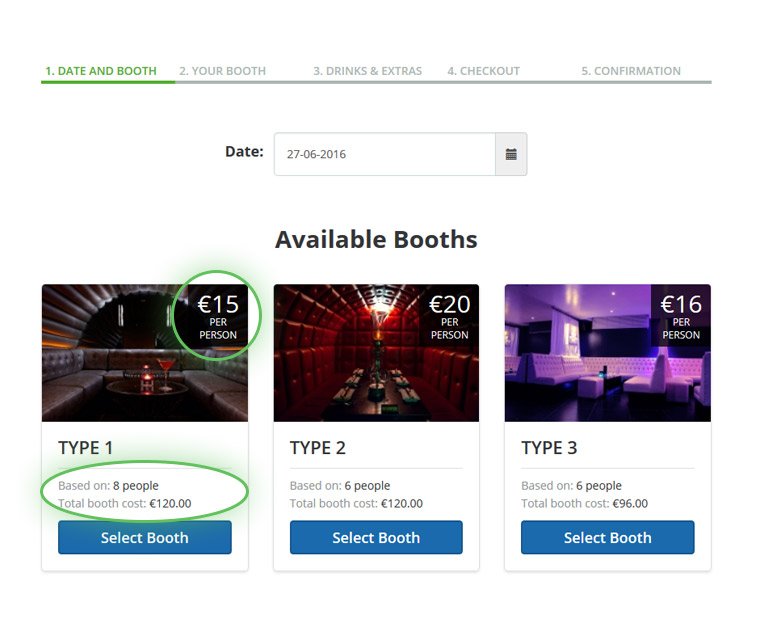This screenshot has width=760, height=640.
Task: Switch to the Date and Booth step
Action: (101, 71)
